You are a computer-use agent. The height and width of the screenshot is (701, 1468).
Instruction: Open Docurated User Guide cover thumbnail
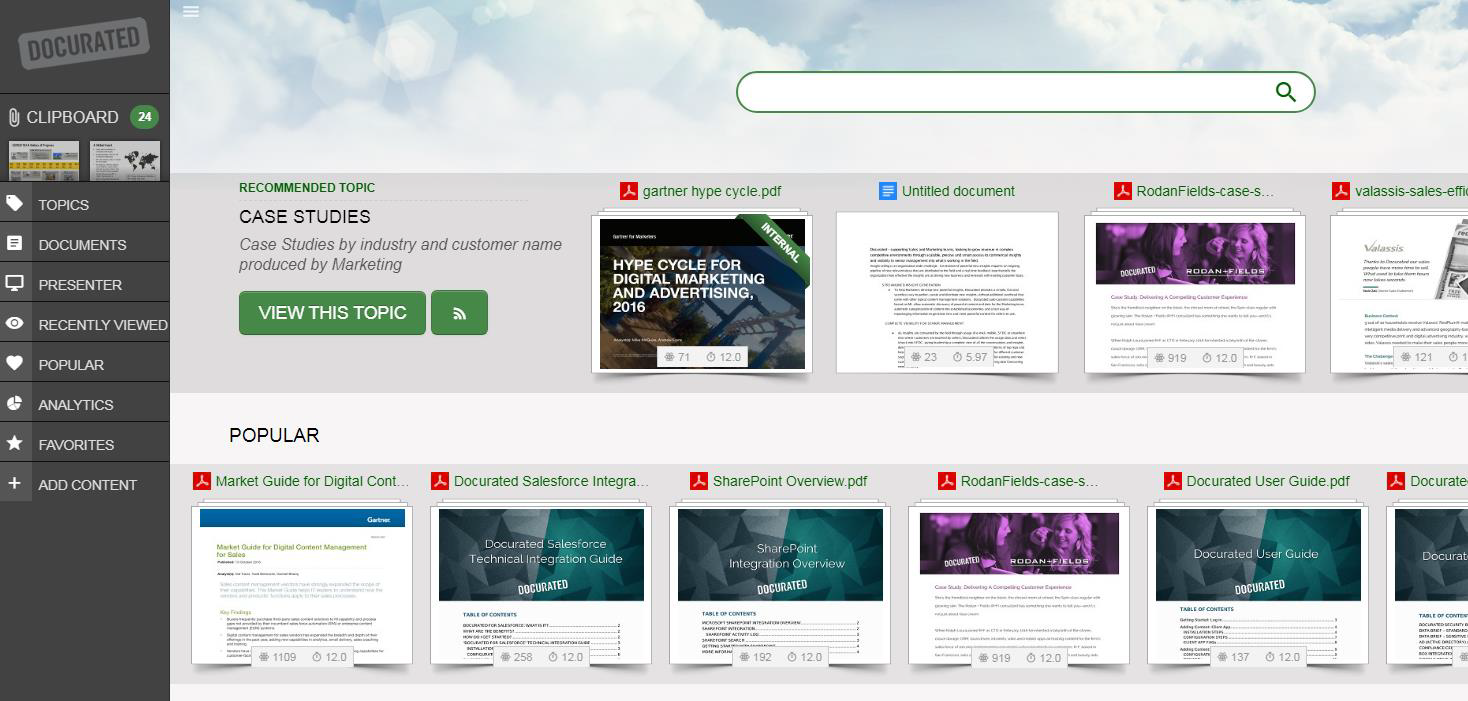point(1258,584)
